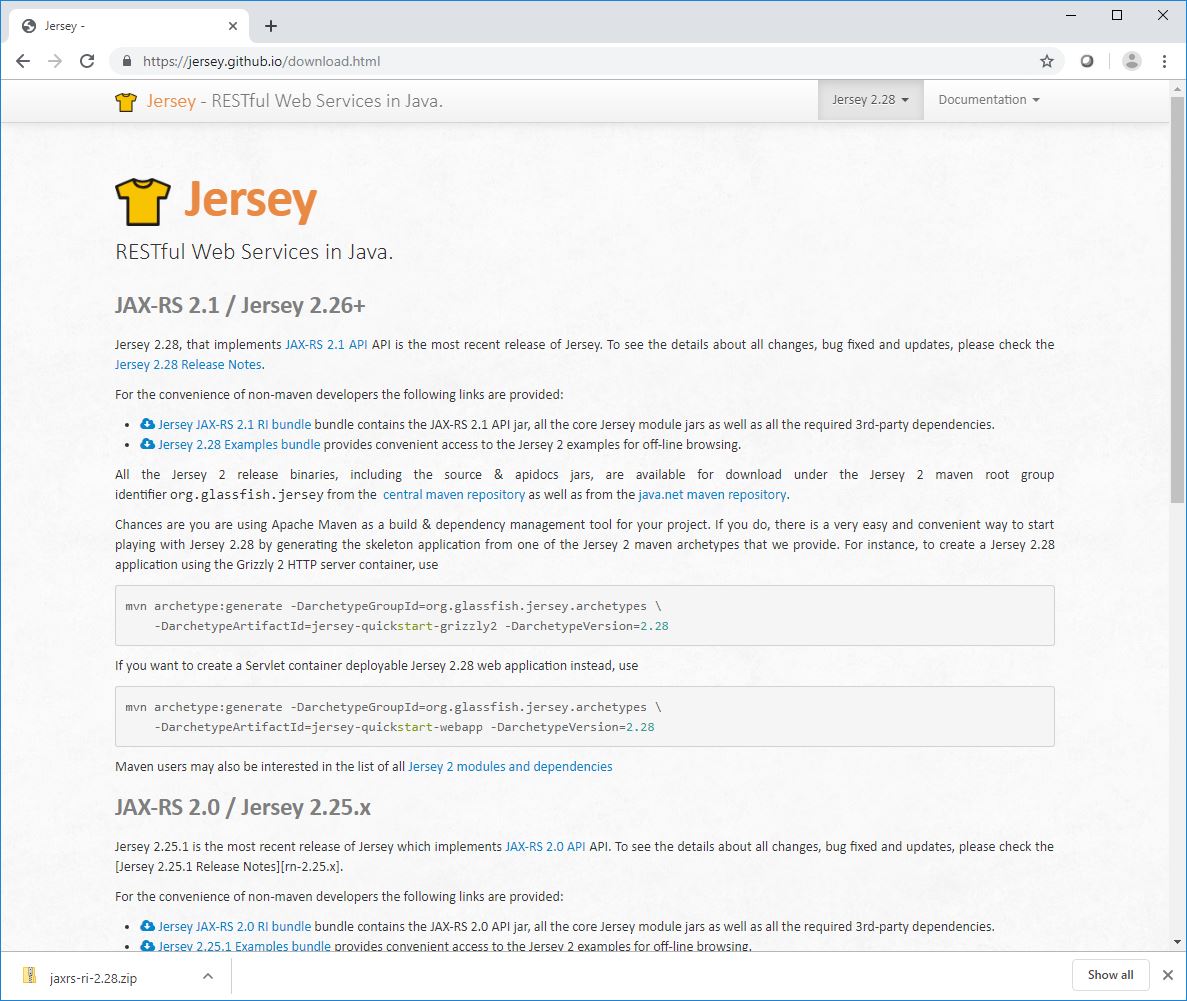Open Jersey 2 modules and dependencies
1187x1001 pixels.
pyautogui.click(x=510, y=766)
